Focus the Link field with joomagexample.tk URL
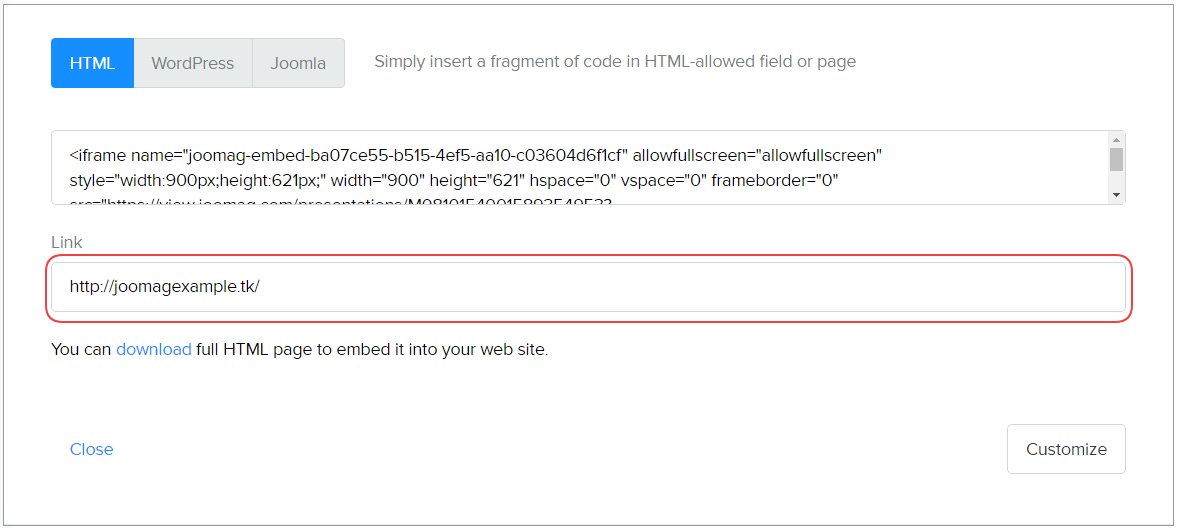Image resolution: width=1177 pixels, height=528 pixels. [x=588, y=287]
